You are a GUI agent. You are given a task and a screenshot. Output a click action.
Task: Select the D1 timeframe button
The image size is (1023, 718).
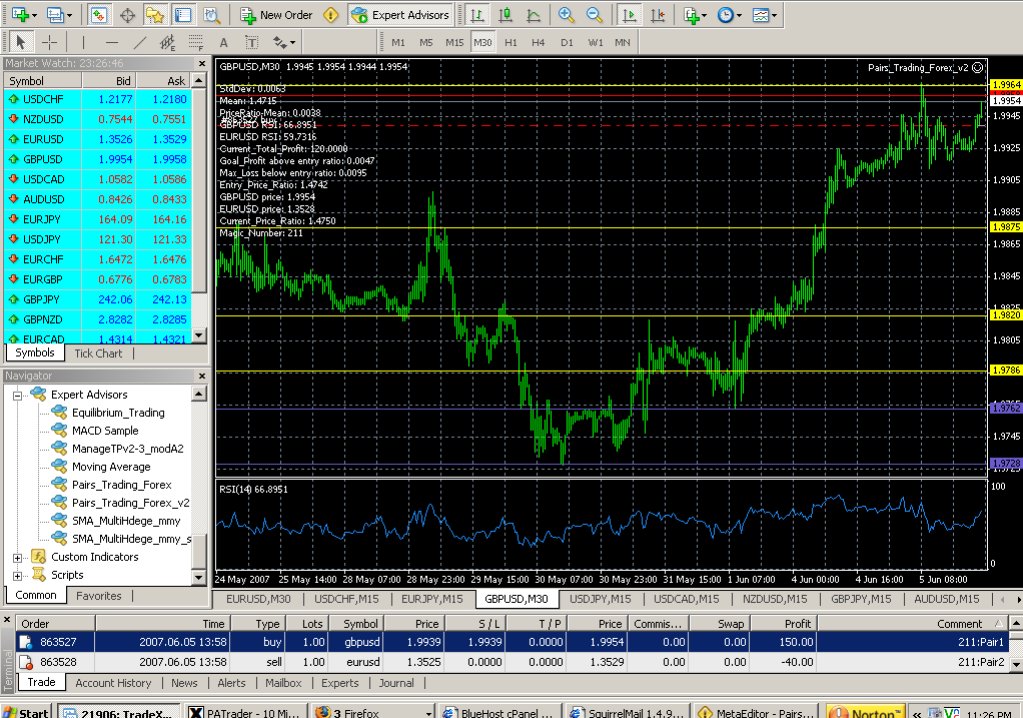(567, 42)
